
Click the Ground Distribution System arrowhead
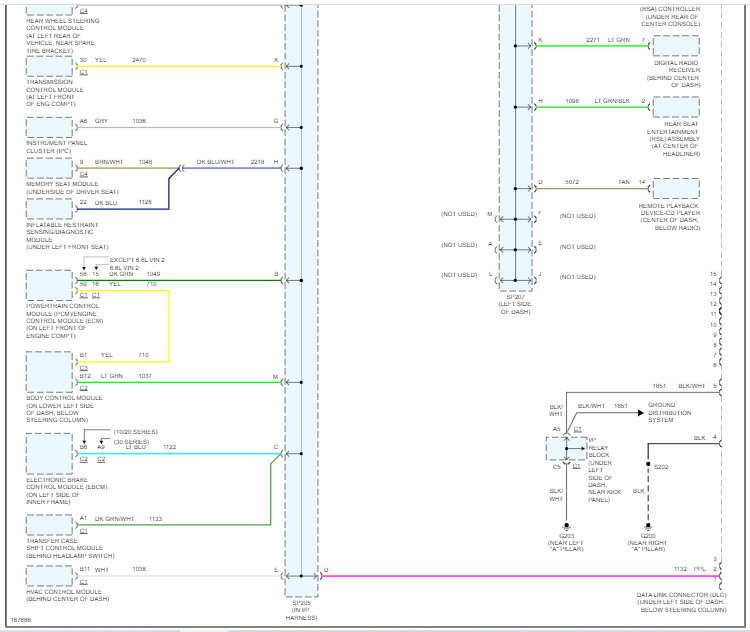tap(641, 412)
